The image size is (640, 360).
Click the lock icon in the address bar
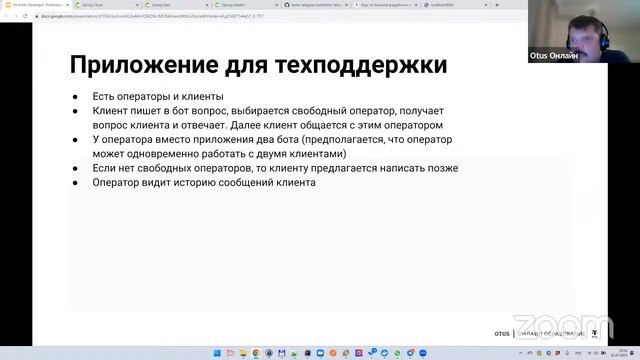click(37, 16)
